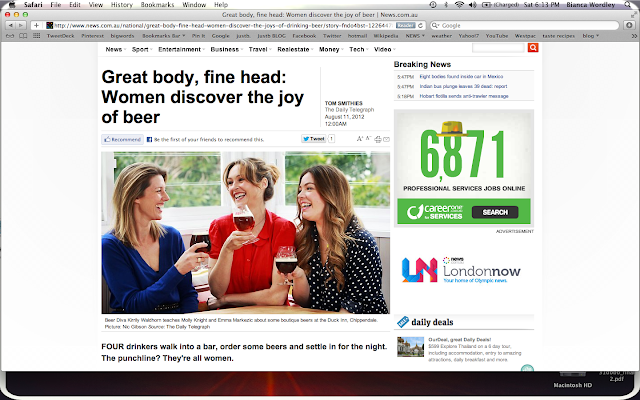
Task: Click the Londonnow Olympic news banner
Action: 461,270
